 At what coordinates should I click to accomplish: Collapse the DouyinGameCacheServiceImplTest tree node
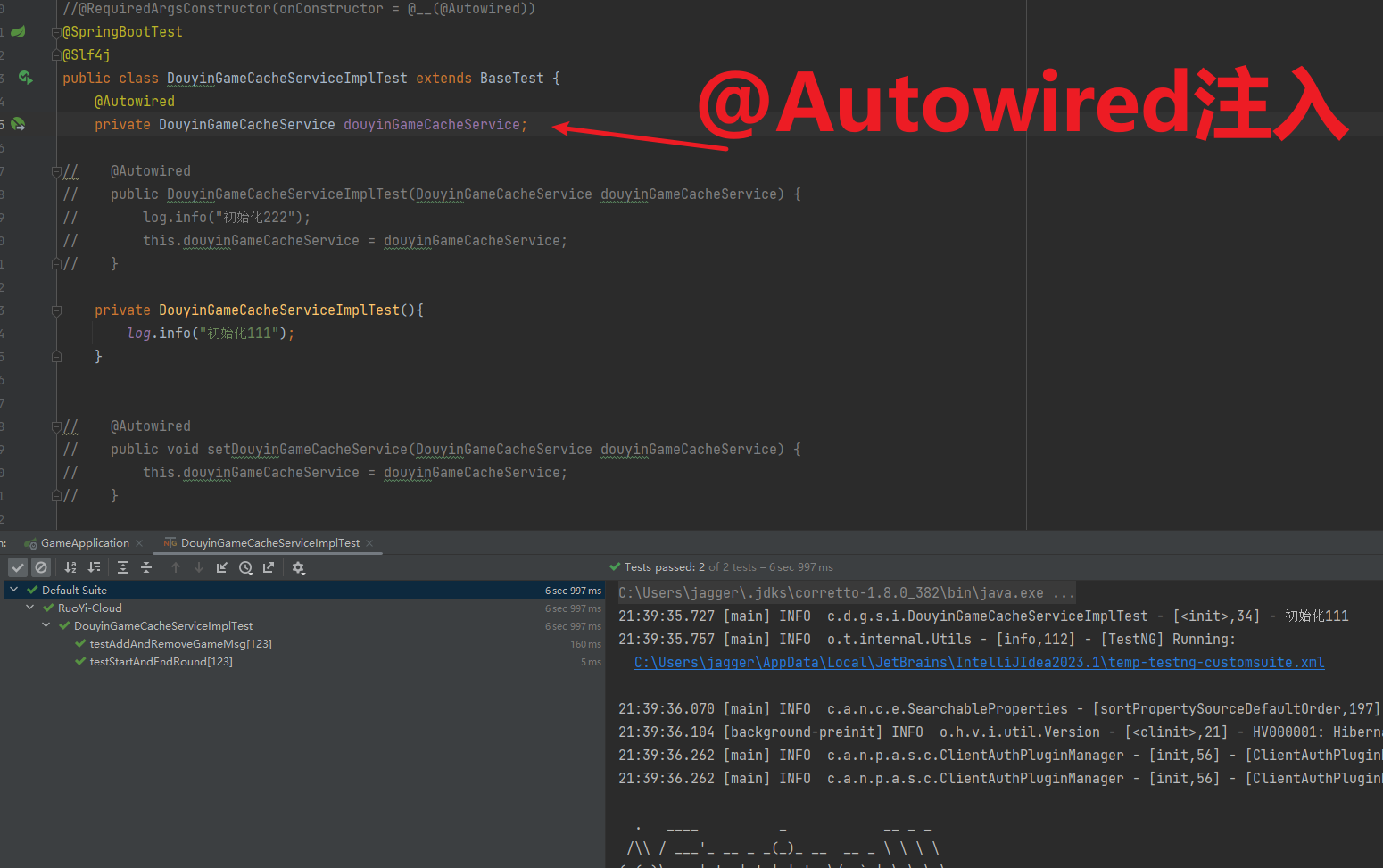(46, 625)
